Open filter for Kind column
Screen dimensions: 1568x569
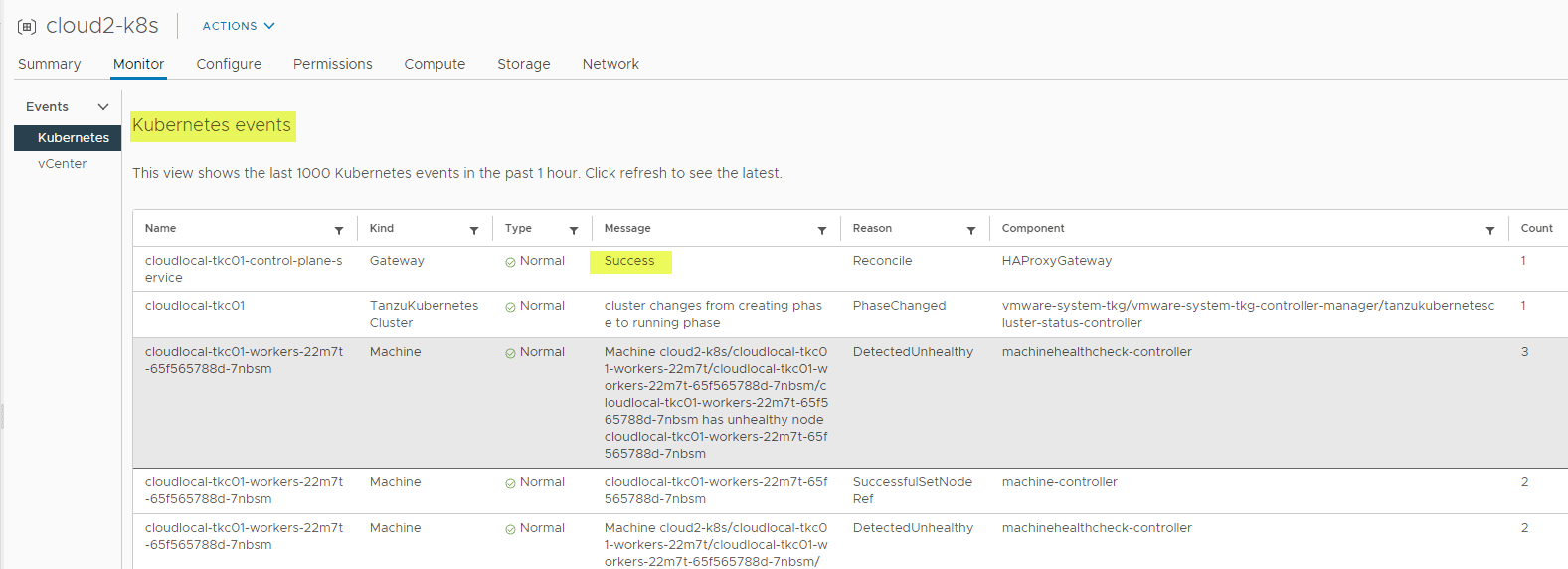click(x=474, y=230)
